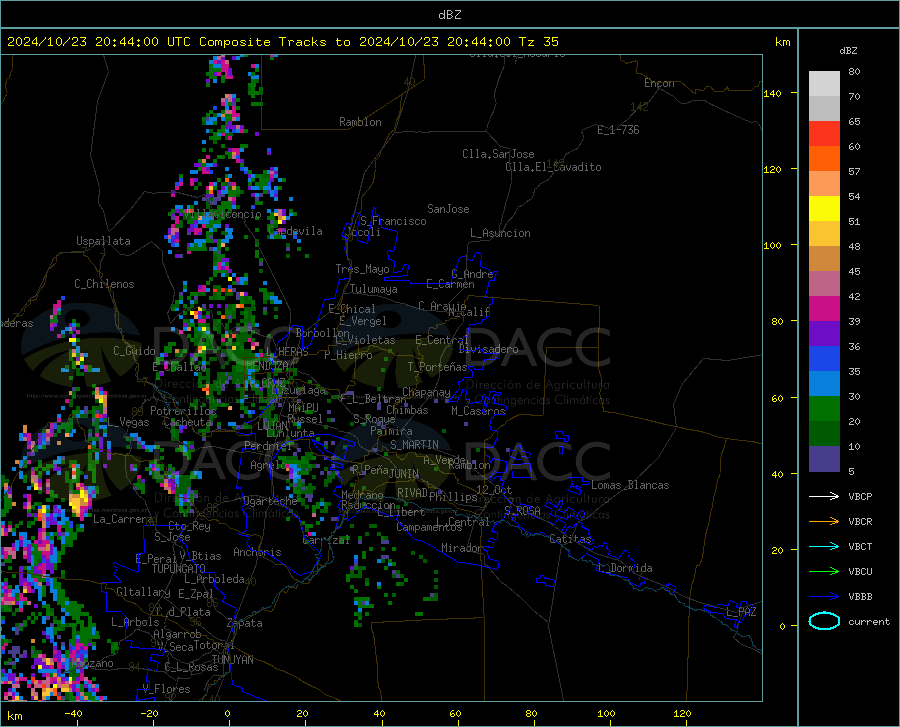900x727 pixels.
Task: Click the L_PAZ label on map
Action: click(741, 612)
